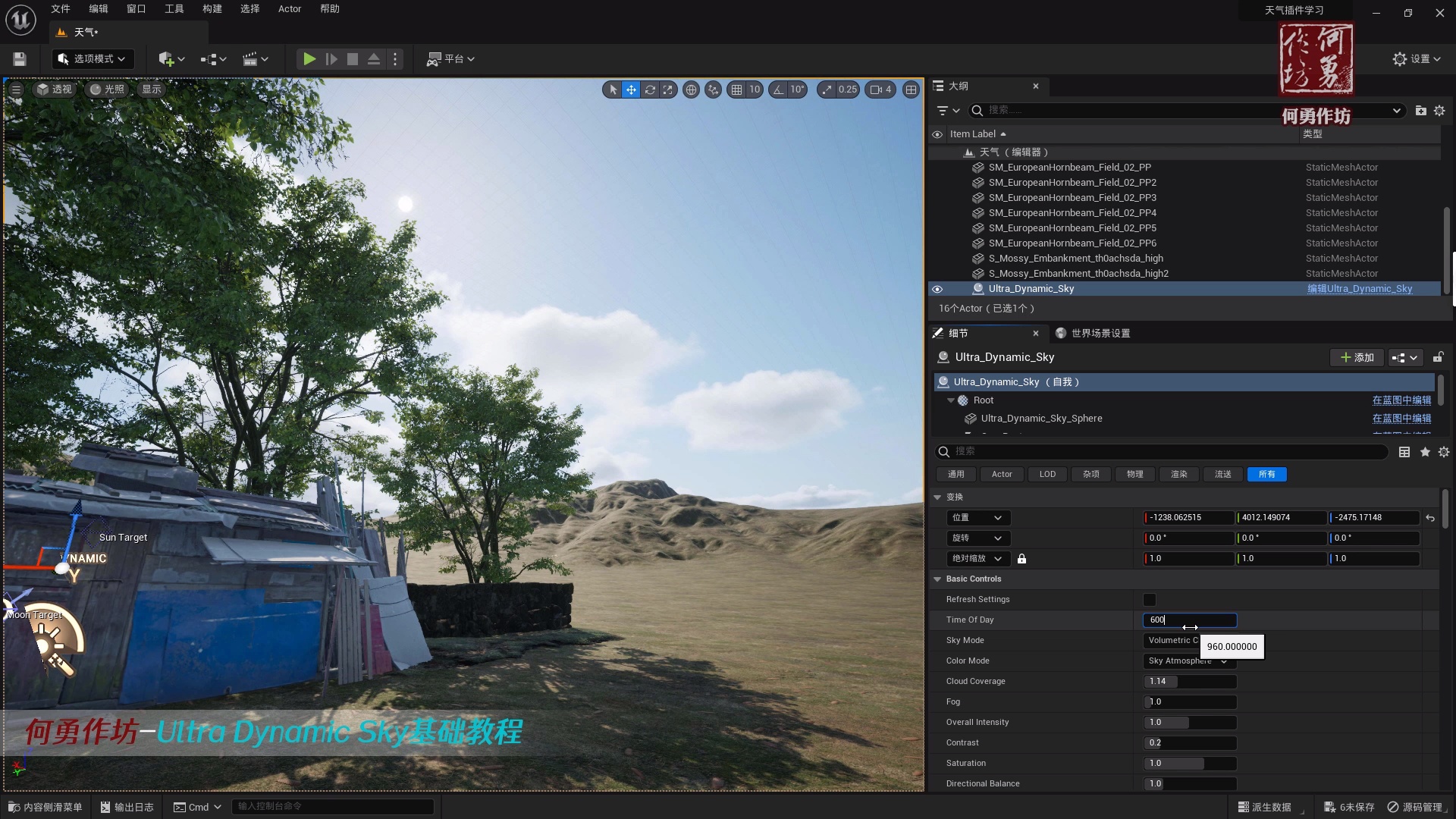Switch to the 世界场景设置 tab
The height and width of the screenshot is (819, 1456).
click(1100, 333)
